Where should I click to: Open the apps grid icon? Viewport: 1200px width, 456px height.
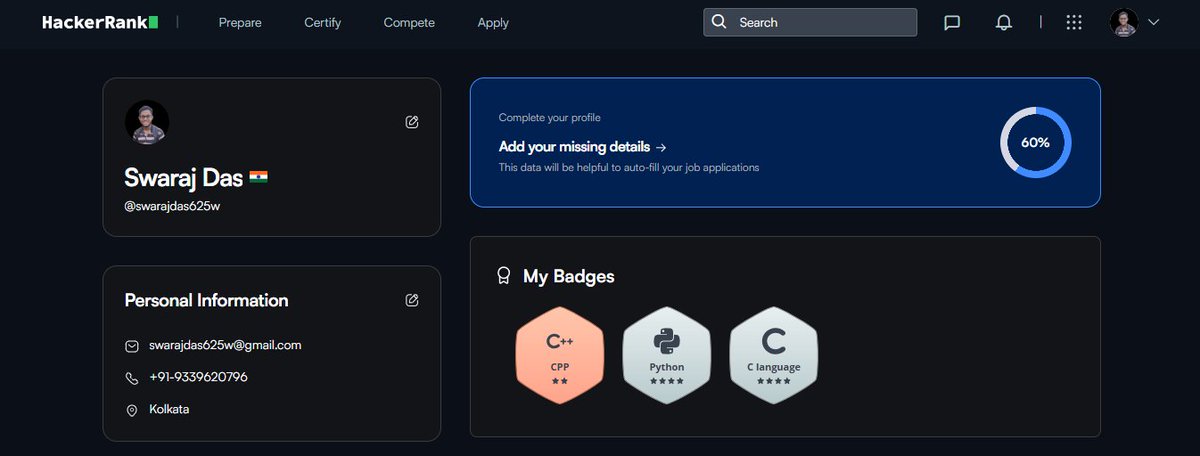1074,22
